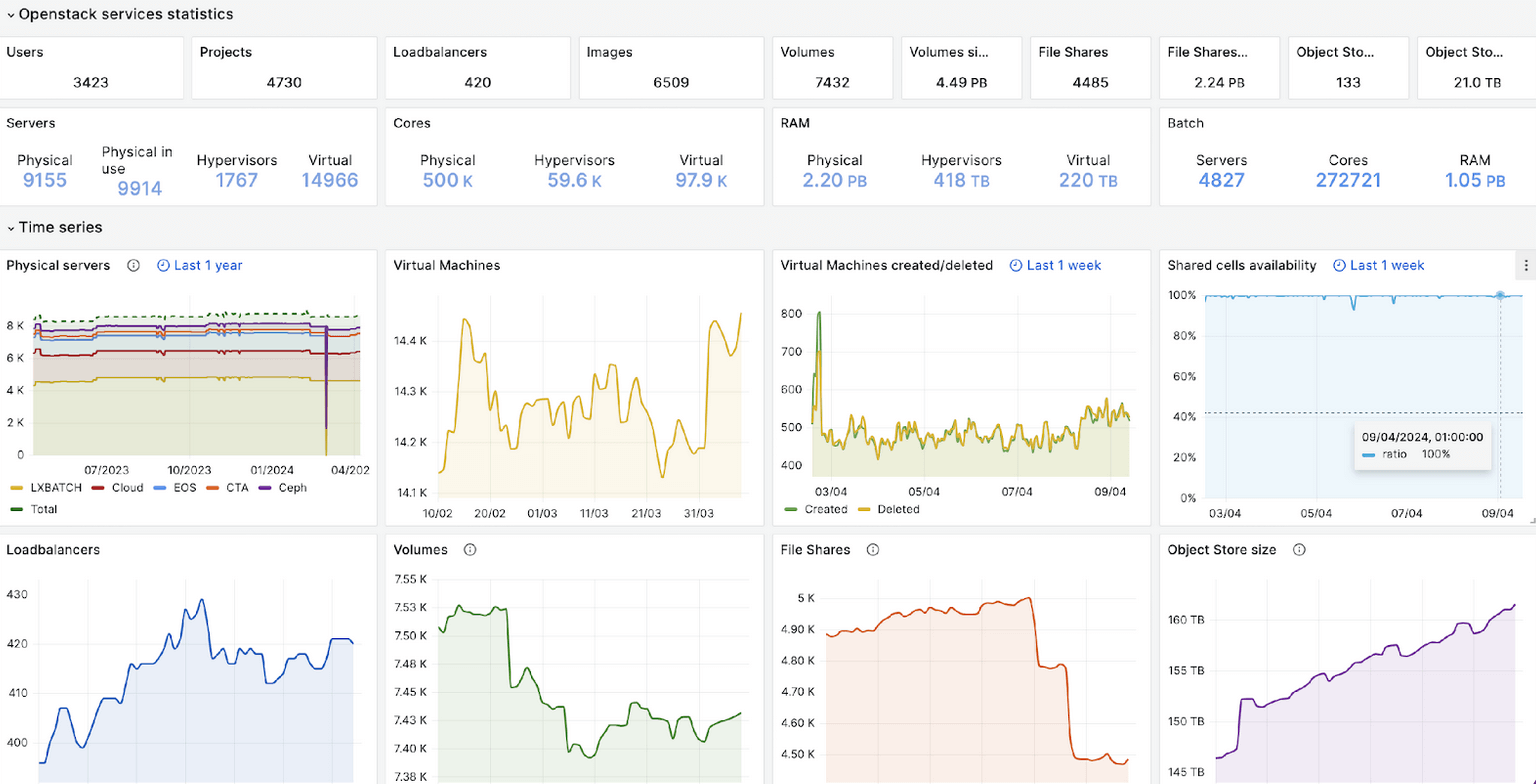Click the info icon on Object Store size
Viewport: 1536px width, 784px height.
click(1300, 549)
